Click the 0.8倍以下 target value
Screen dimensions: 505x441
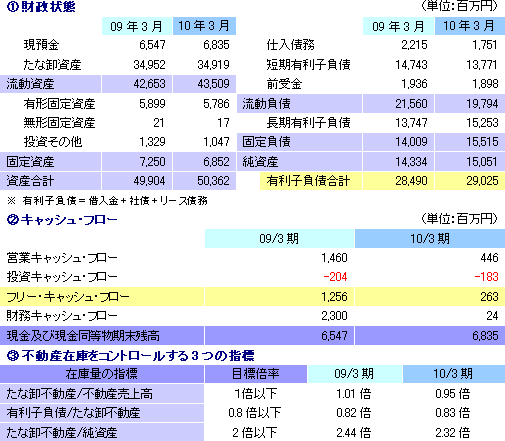255,413
